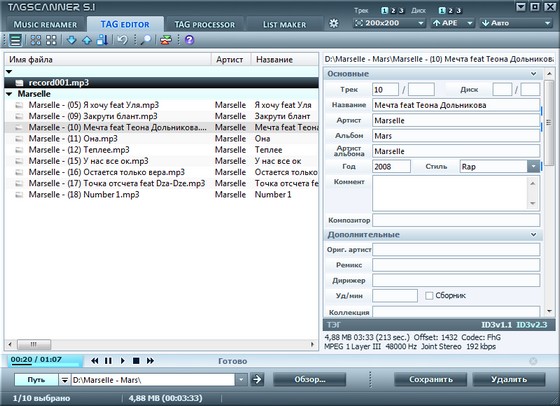Collapse the Marselle group in file list
The image size is (560, 406).
pos(9,94)
